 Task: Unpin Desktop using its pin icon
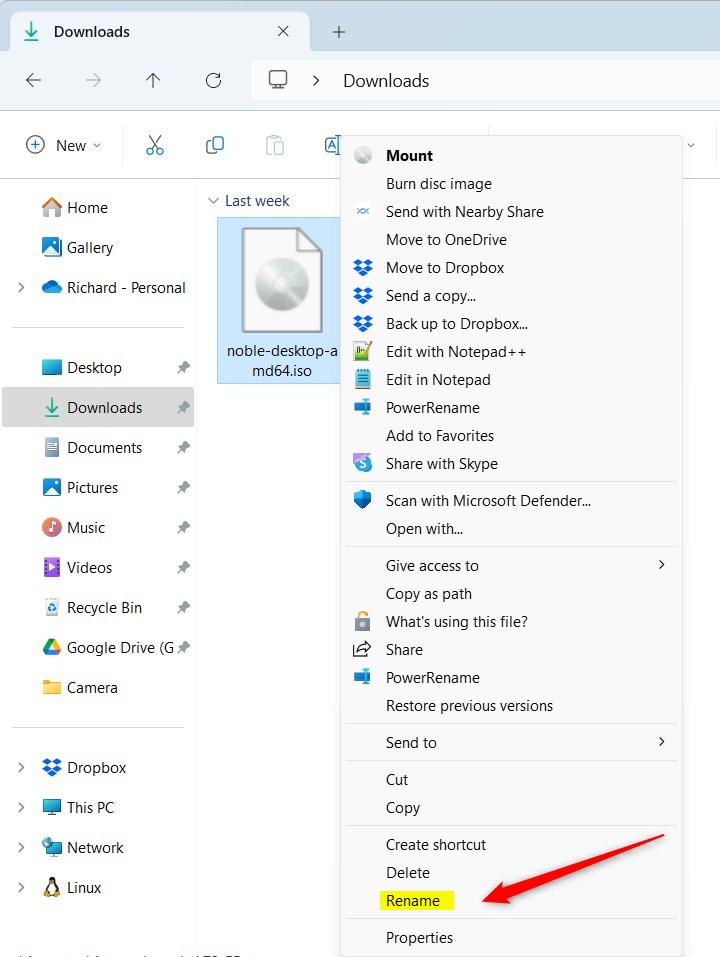click(x=183, y=367)
